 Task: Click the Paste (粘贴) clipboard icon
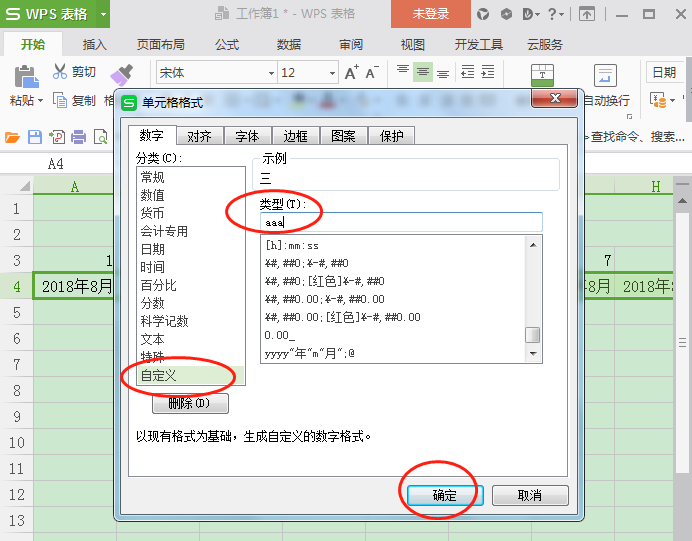pyautogui.click(x=25, y=76)
